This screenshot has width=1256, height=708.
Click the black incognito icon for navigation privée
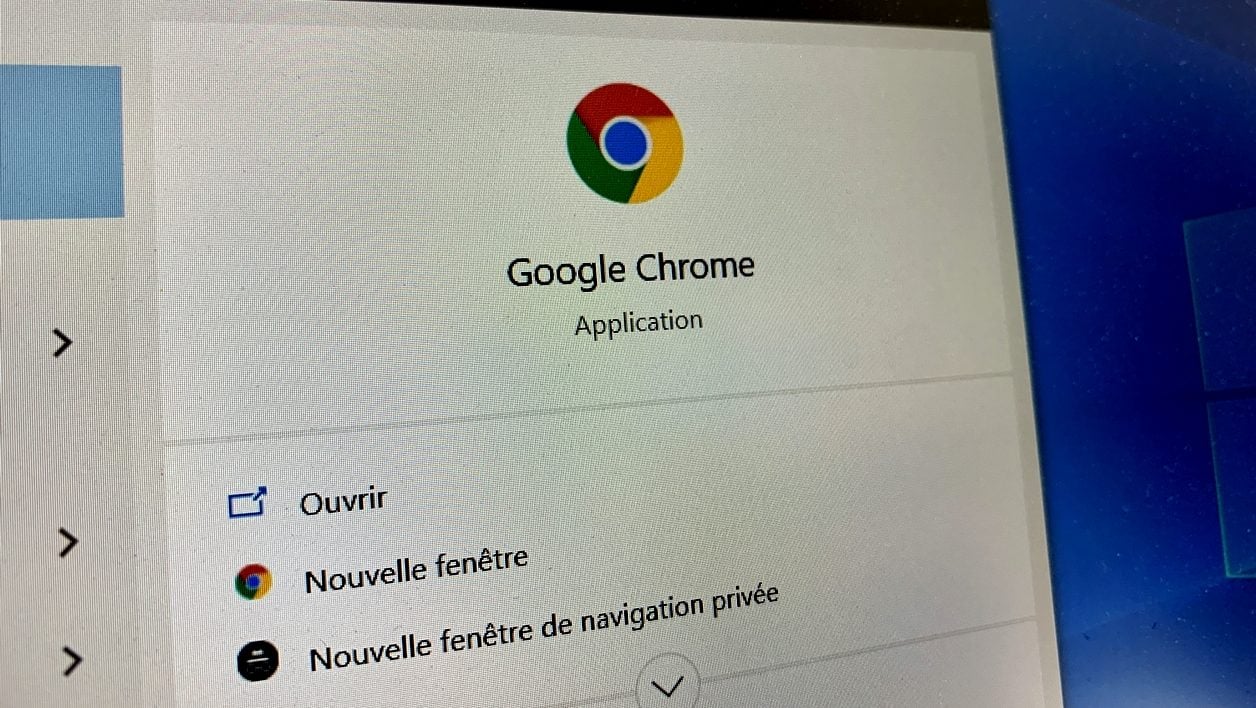pos(257,661)
